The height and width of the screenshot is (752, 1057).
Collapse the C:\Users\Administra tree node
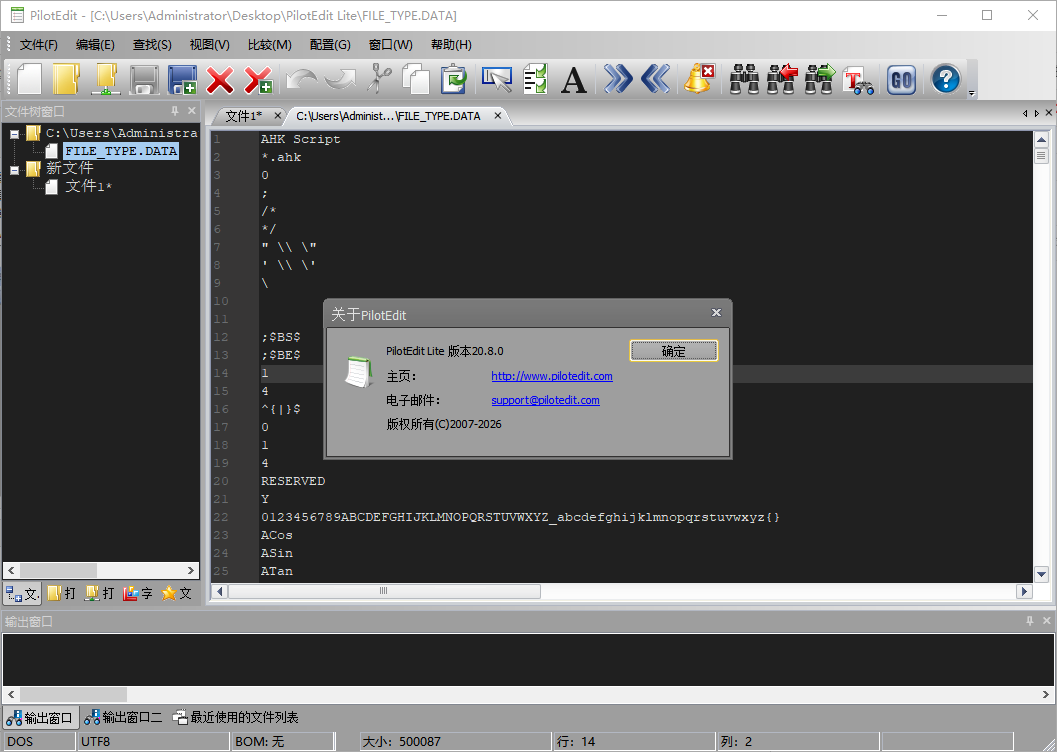[x=14, y=134]
